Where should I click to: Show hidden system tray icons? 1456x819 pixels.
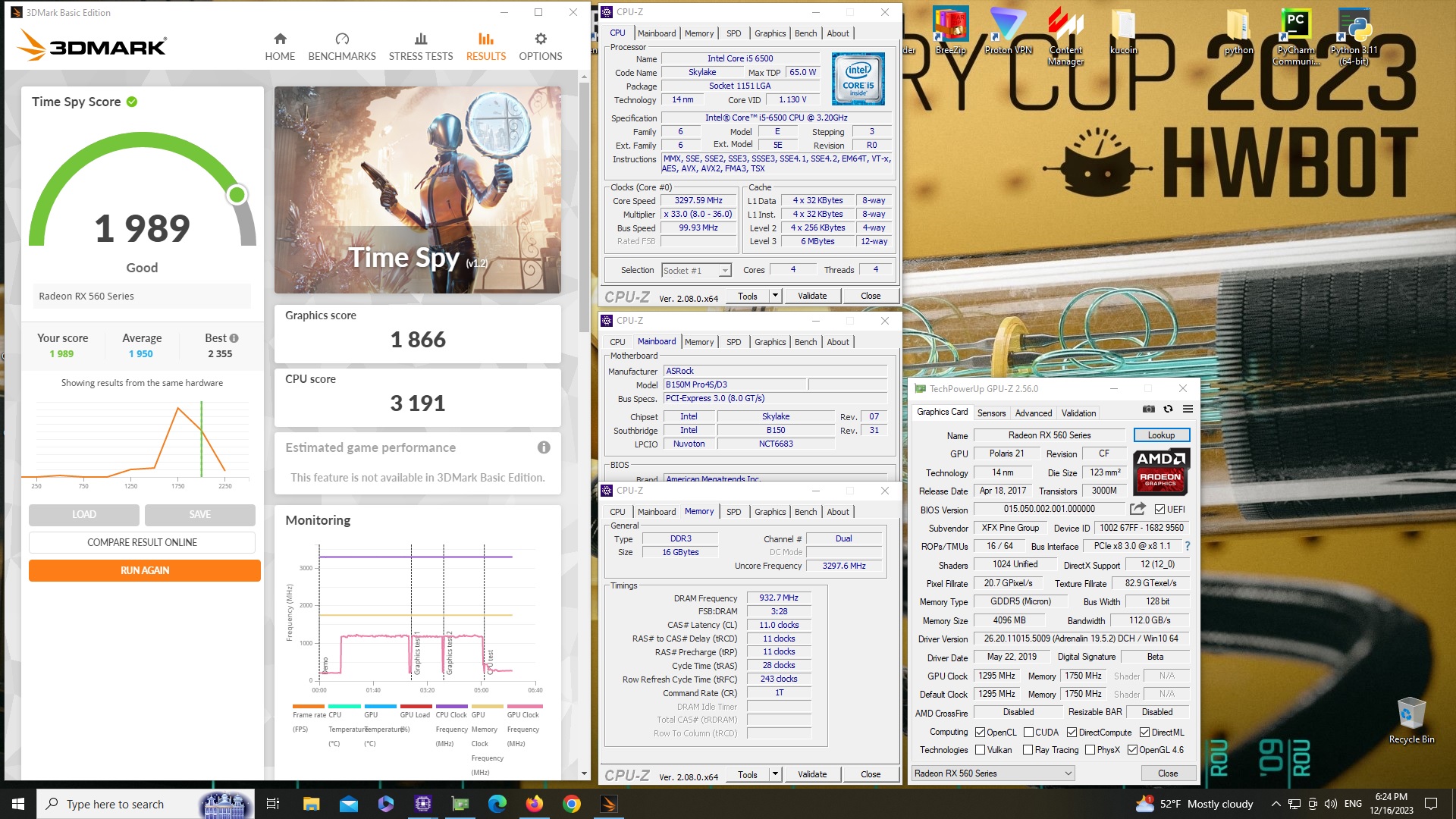1276,804
